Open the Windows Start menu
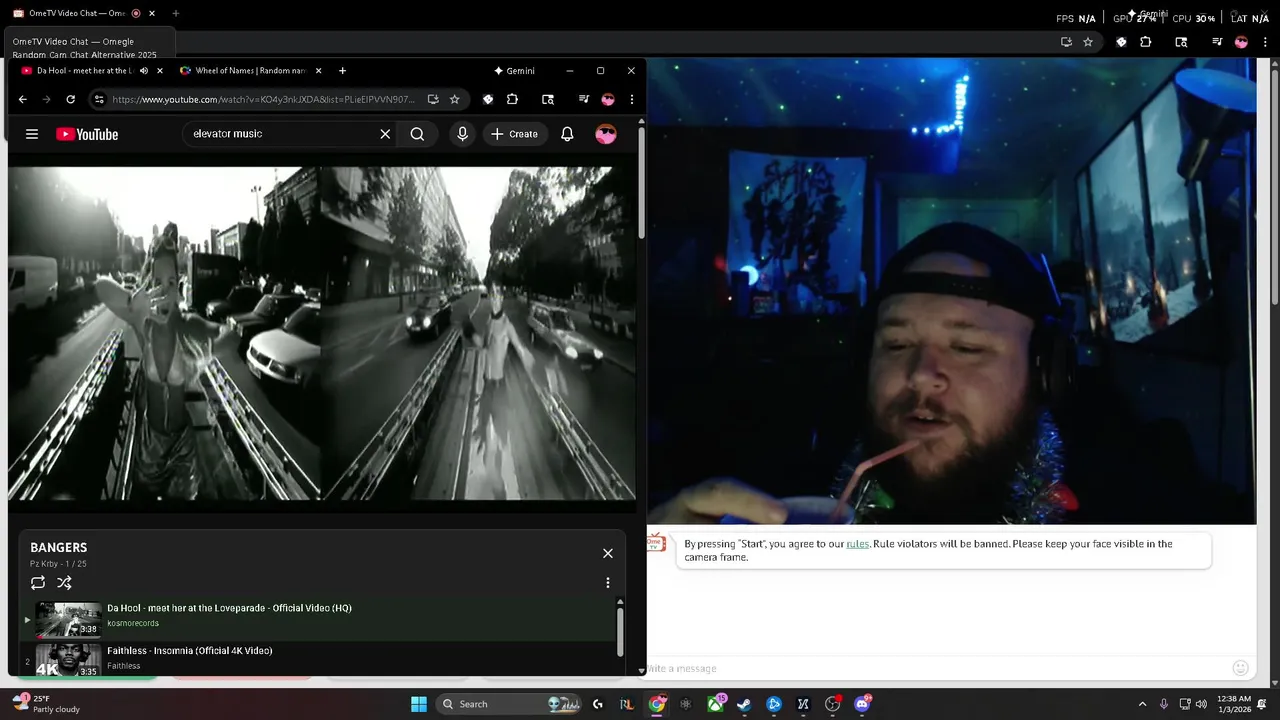 click(418, 704)
